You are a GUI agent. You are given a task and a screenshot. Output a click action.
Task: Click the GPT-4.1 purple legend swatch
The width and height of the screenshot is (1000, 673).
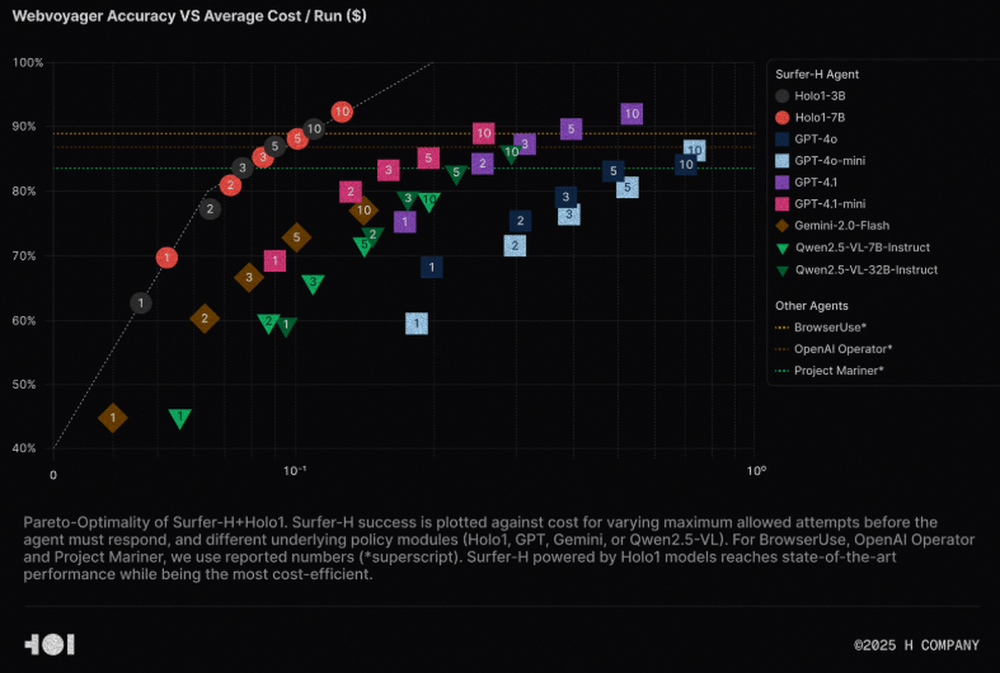click(782, 182)
